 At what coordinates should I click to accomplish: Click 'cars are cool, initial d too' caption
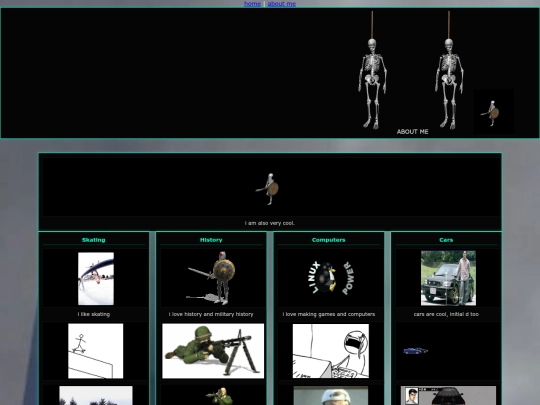coord(446,314)
